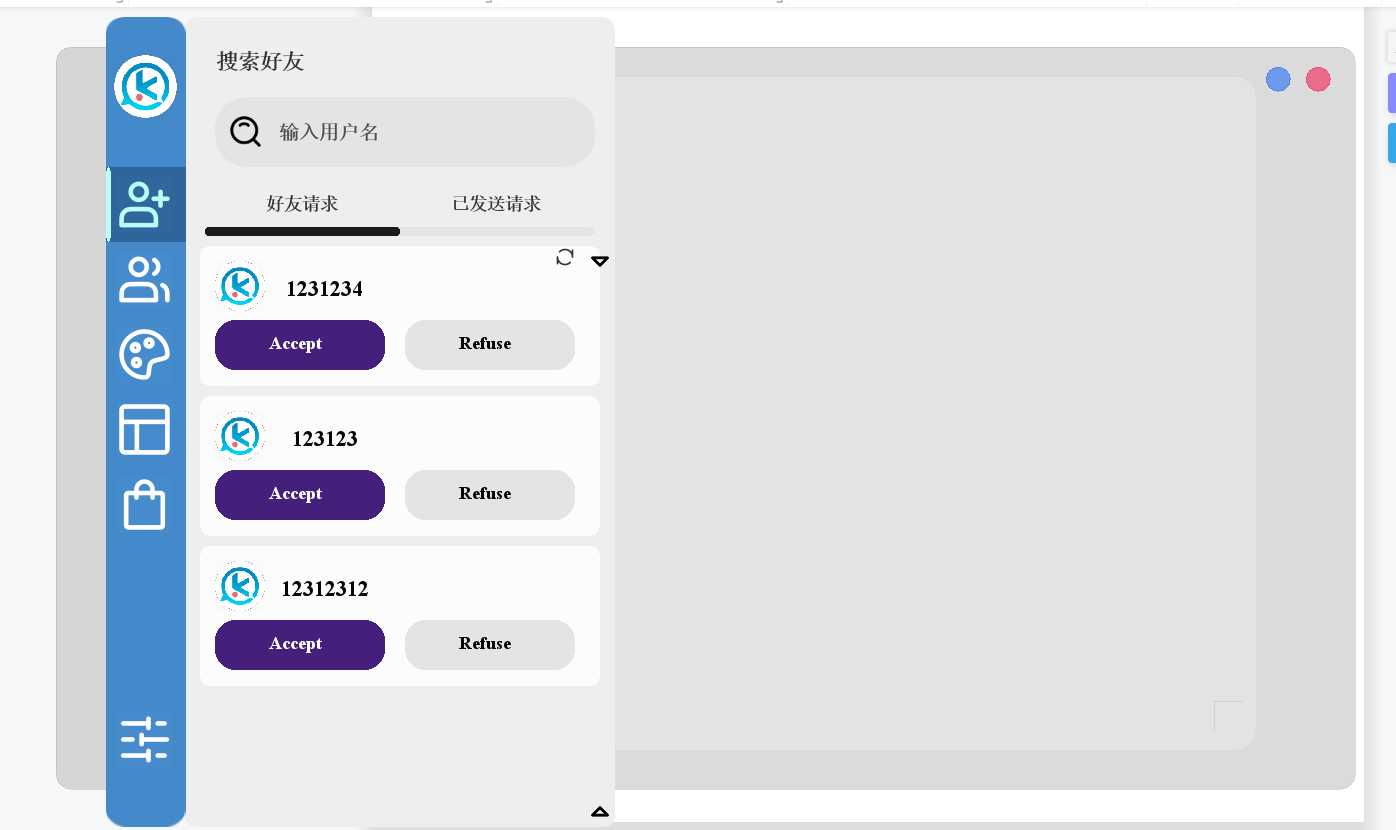Switch to the 已发送请求 tab
1396x830 pixels.
pyautogui.click(x=497, y=204)
